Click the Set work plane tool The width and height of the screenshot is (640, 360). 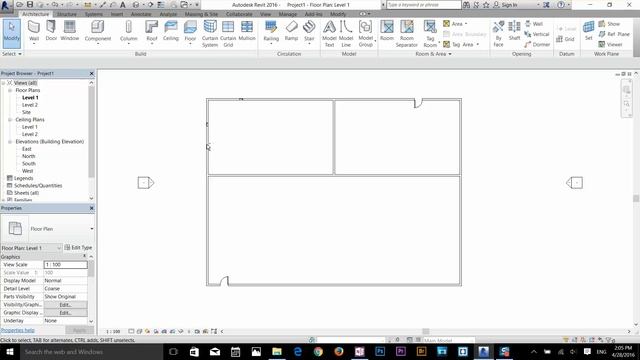(x=588, y=31)
